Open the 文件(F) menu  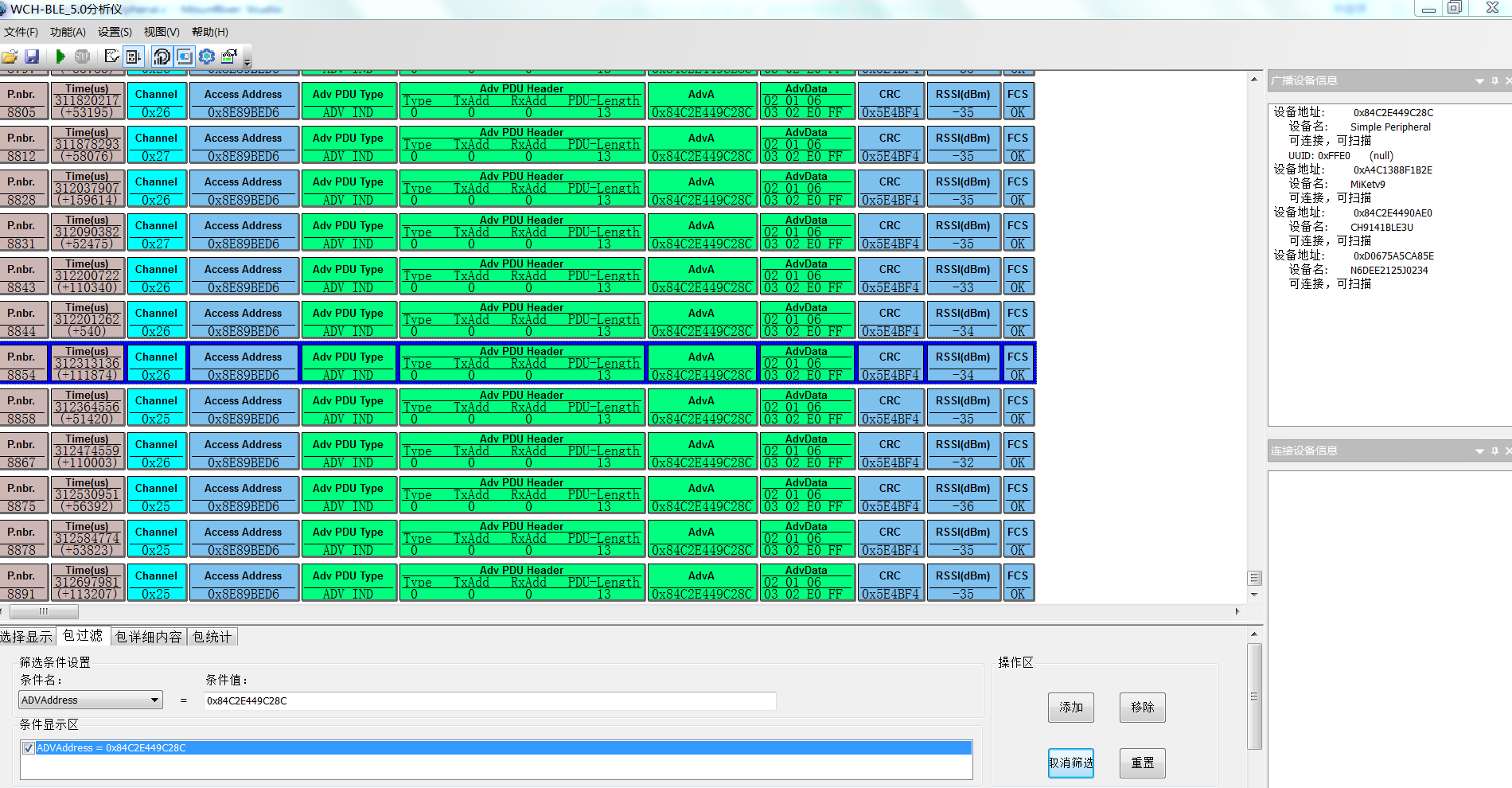coord(21,32)
